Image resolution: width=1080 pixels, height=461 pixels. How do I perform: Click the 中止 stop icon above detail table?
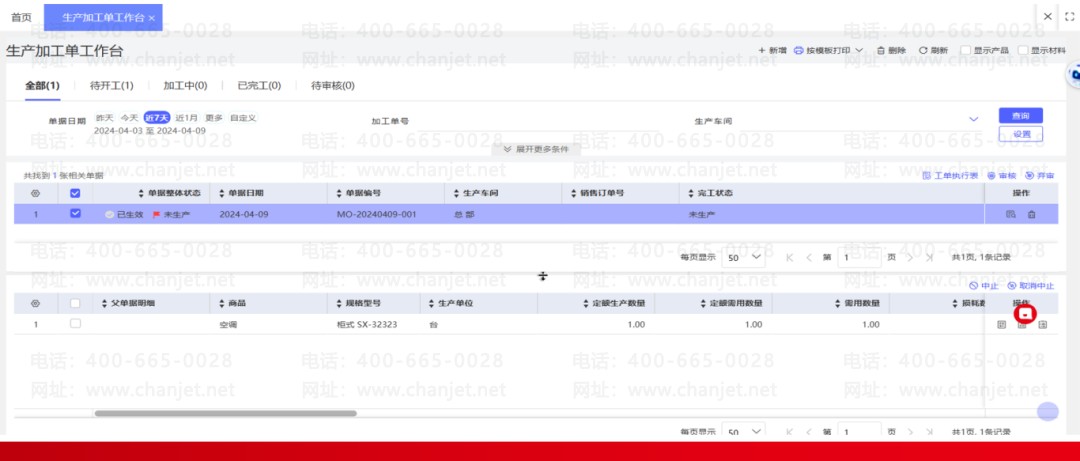click(973, 285)
